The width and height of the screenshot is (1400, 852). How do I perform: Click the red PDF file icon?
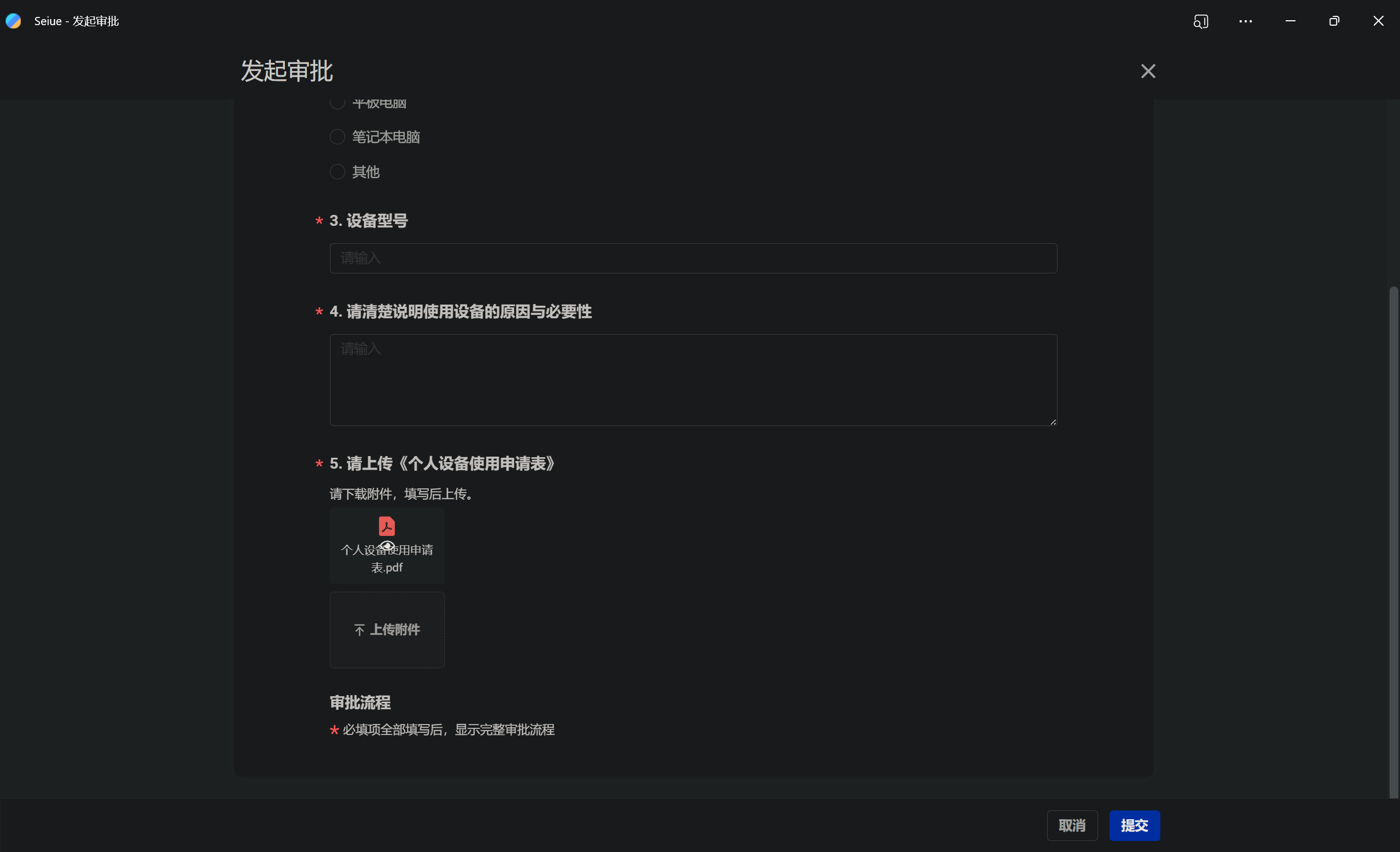tap(387, 526)
